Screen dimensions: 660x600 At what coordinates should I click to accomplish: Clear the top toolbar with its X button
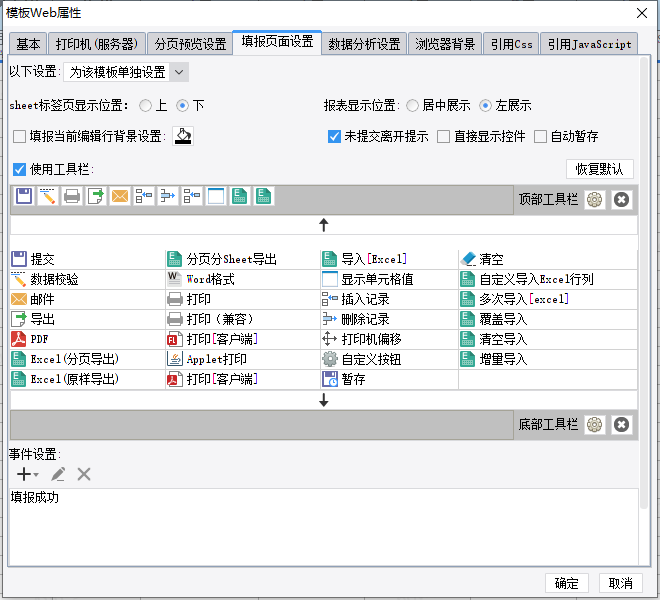[x=621, y=200]
